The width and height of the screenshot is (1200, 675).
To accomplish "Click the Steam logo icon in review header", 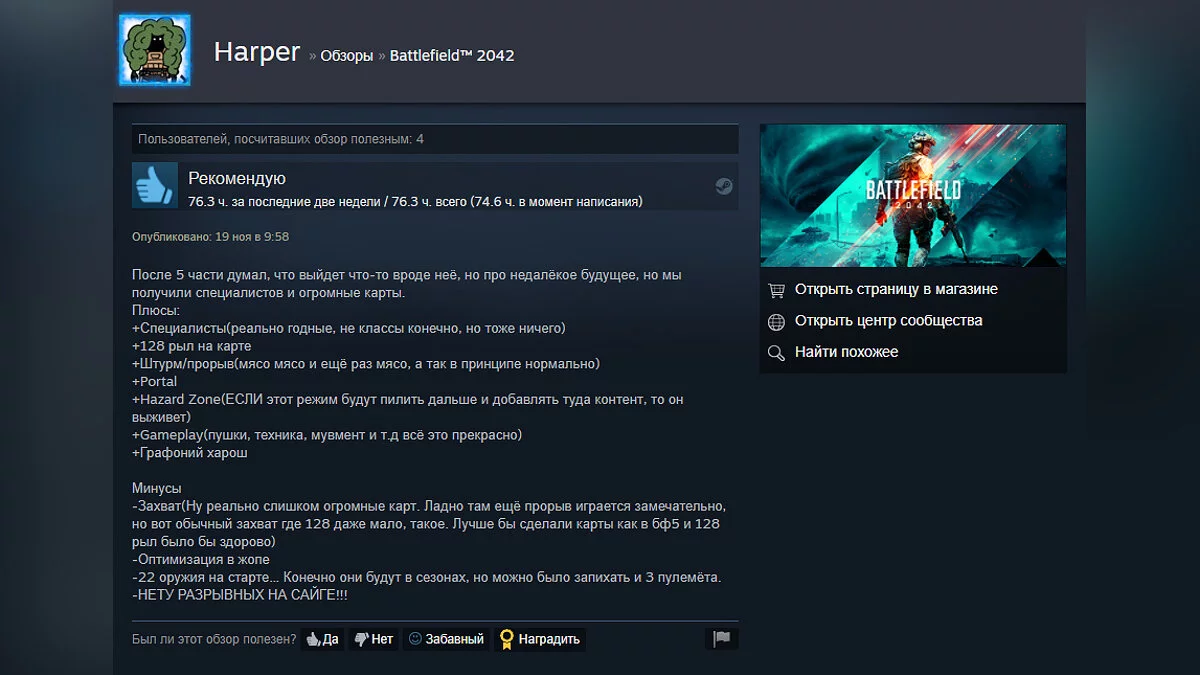I will coord(724,186).
